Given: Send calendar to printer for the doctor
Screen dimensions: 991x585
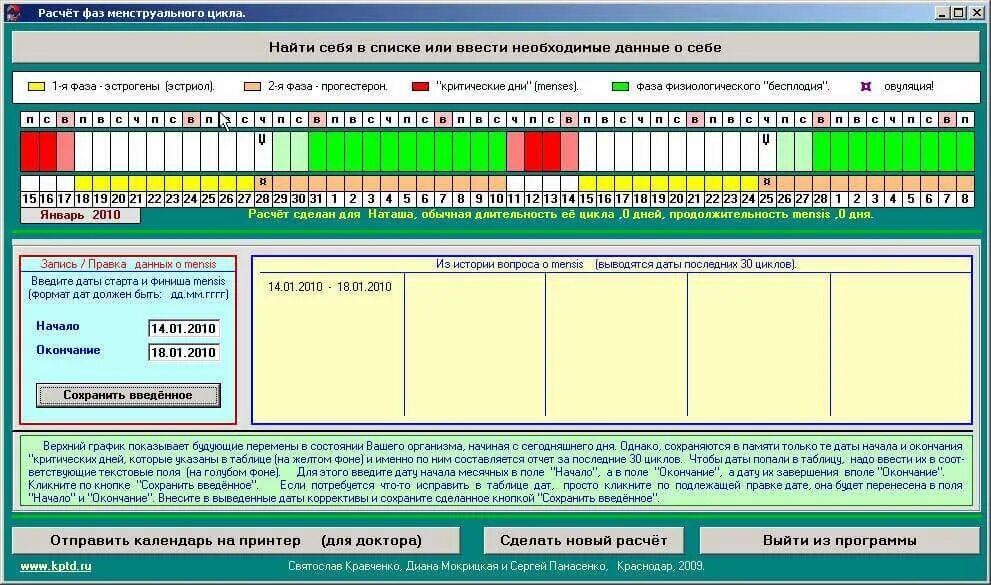Looking at the screenshot, I should coord(236,541).
